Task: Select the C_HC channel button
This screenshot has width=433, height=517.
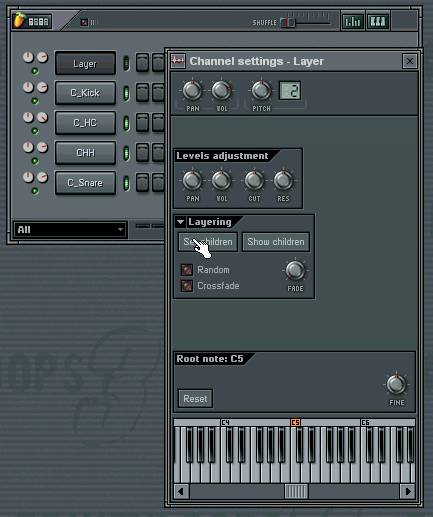Action: [x=85, y=123]
